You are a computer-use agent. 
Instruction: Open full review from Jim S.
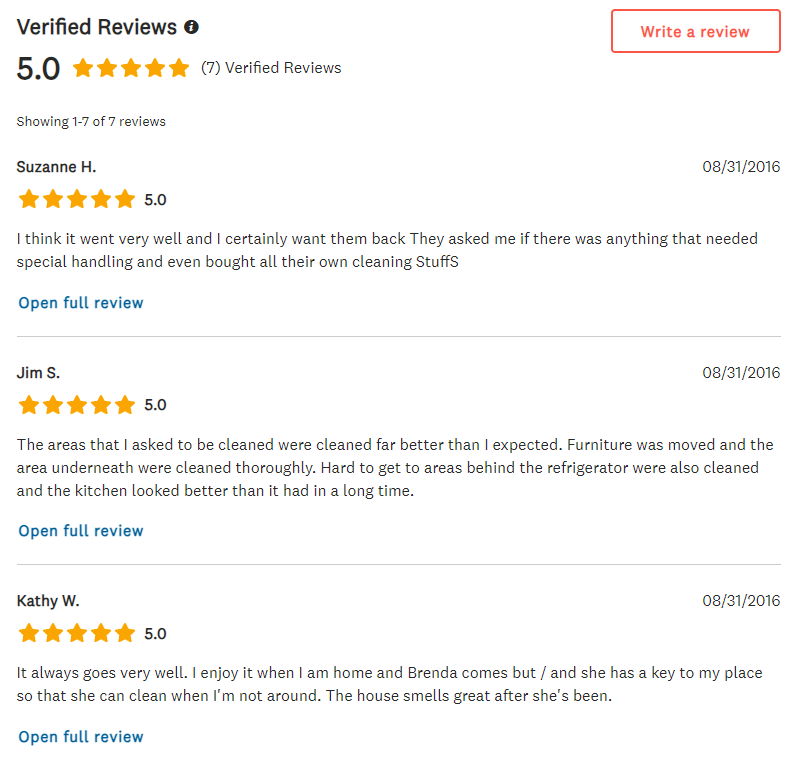click(81, 531)
